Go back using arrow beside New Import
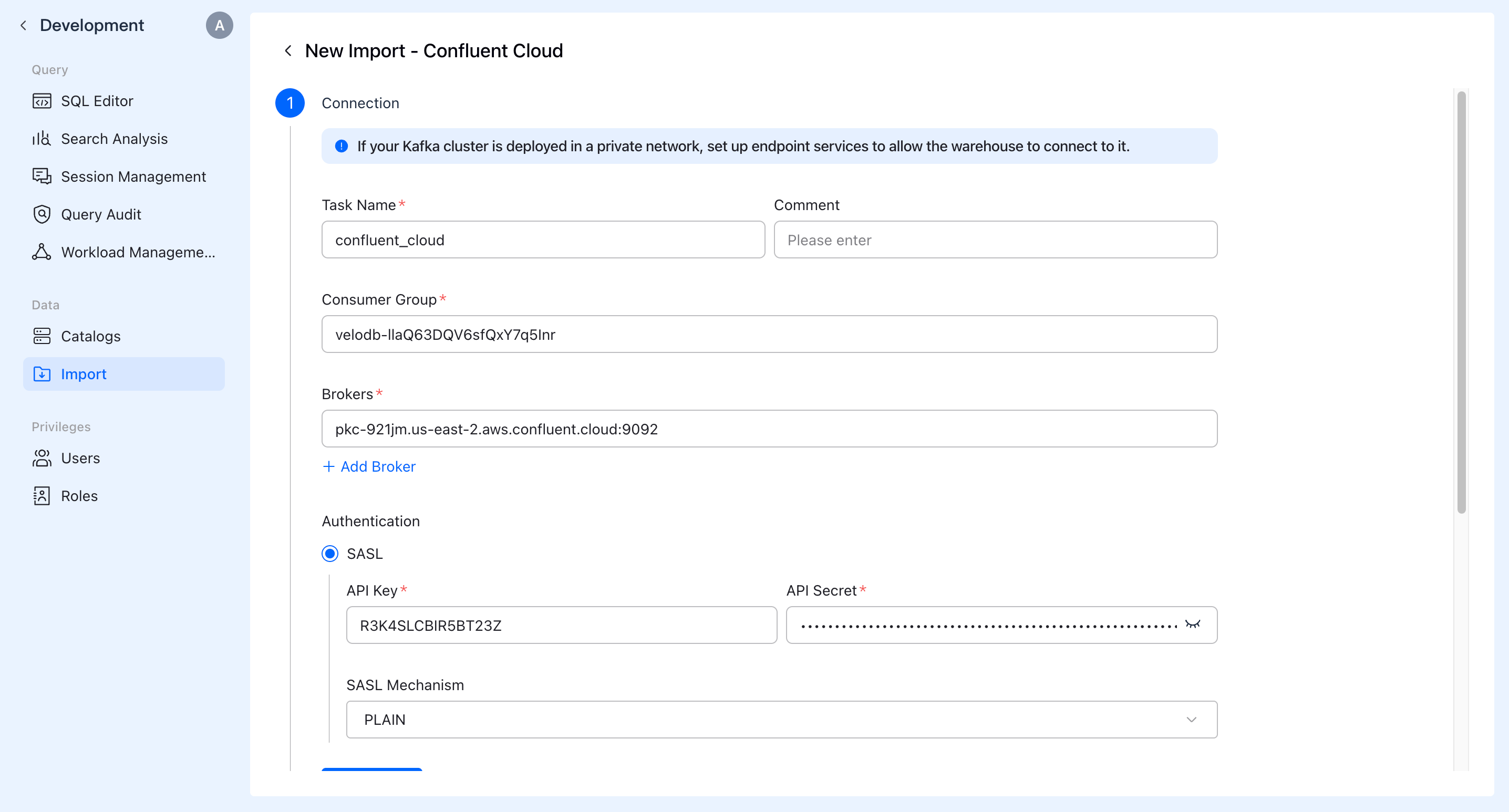Viewport: 1509px width, 812px height. 288,51
